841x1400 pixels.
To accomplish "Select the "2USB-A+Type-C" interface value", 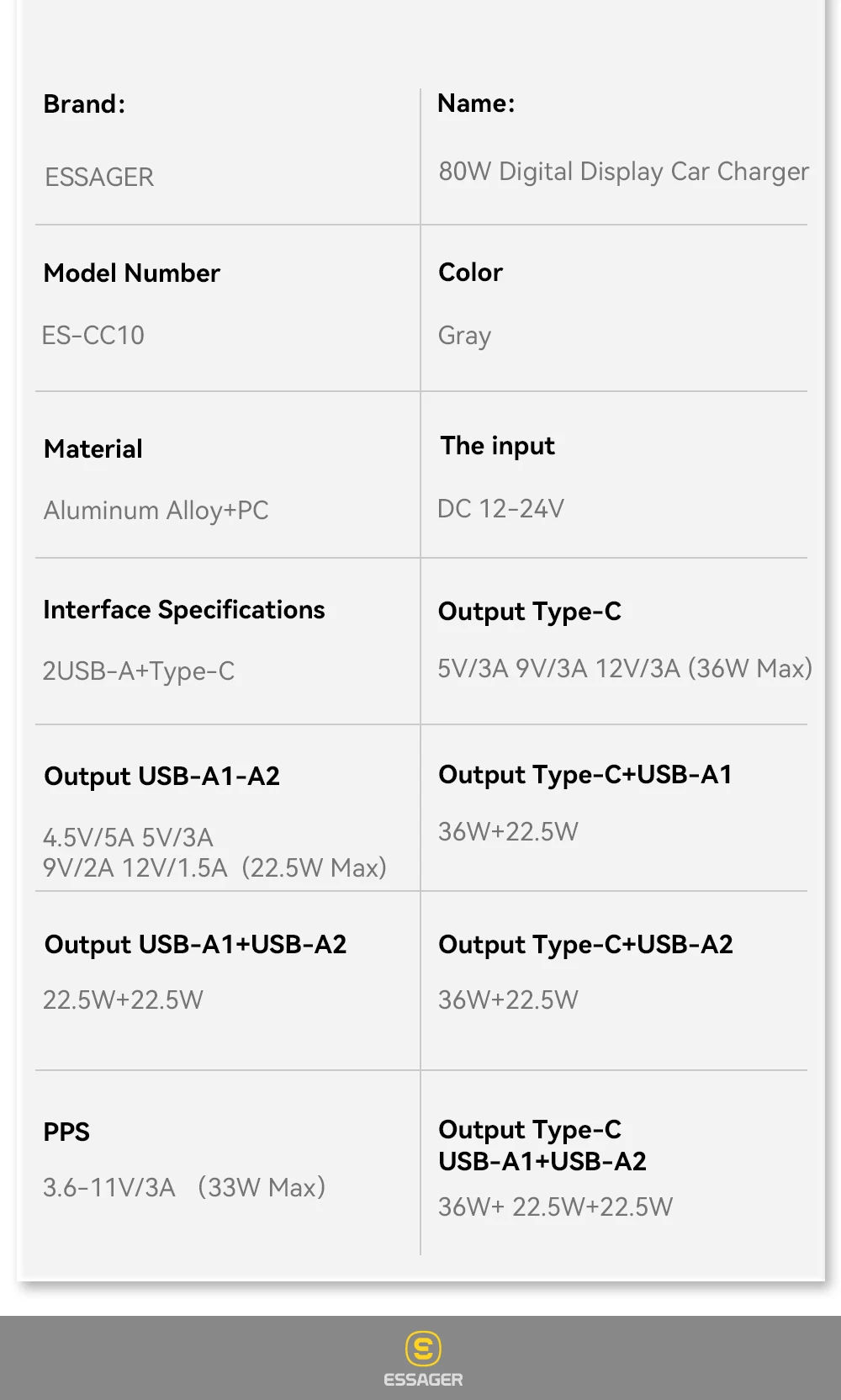I will [x=139, y=671].
